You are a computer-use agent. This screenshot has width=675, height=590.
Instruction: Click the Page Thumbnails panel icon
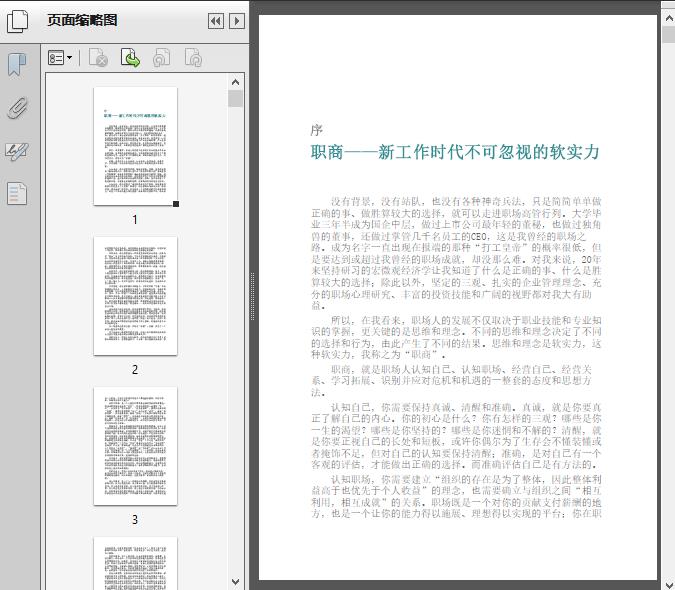[17, 21]
